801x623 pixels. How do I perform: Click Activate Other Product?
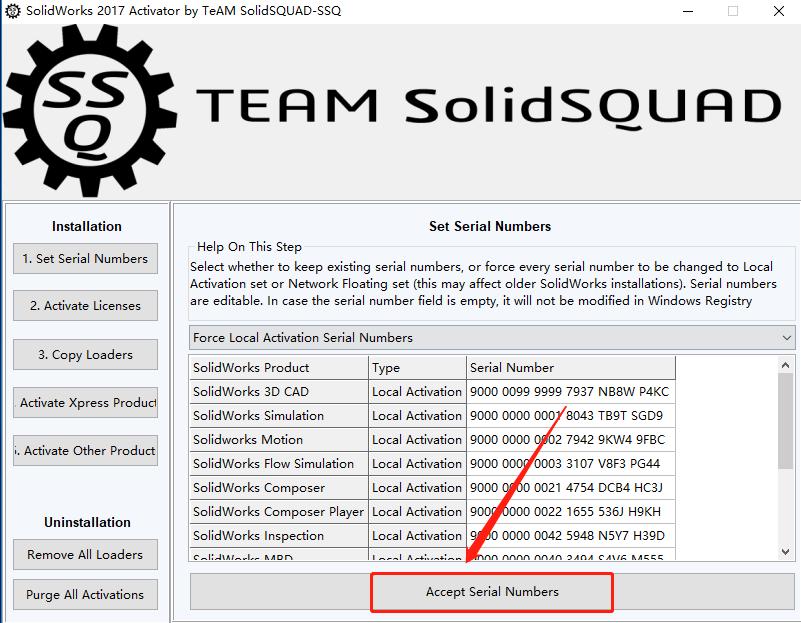click(85, 450)
